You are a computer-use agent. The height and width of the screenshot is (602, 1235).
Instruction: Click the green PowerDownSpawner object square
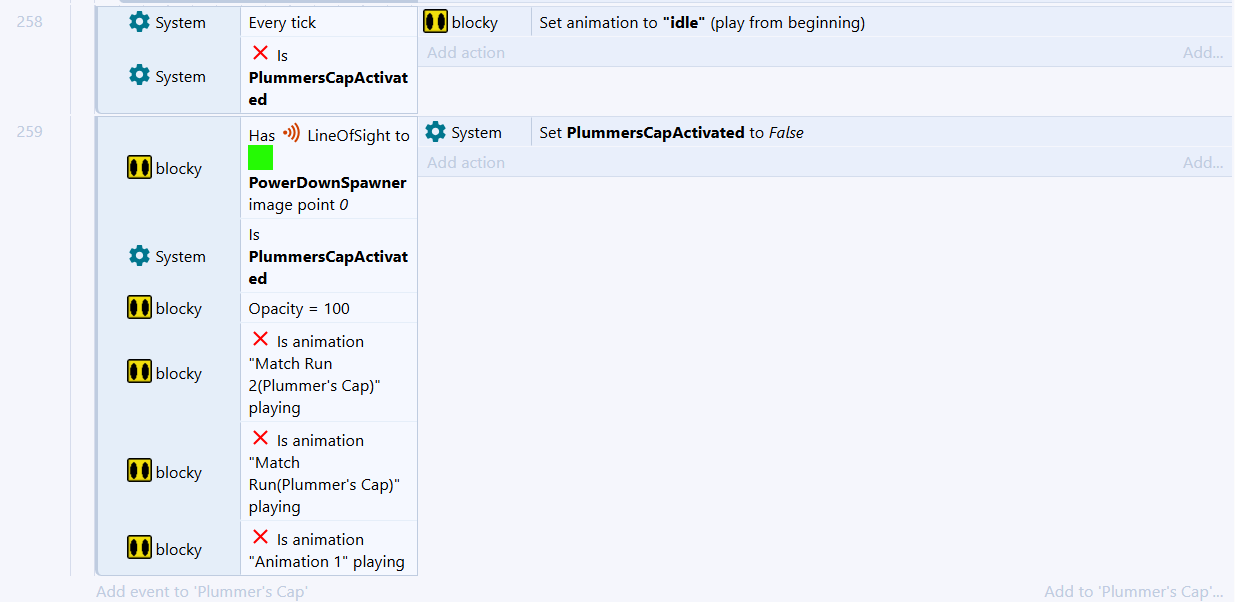260,158
